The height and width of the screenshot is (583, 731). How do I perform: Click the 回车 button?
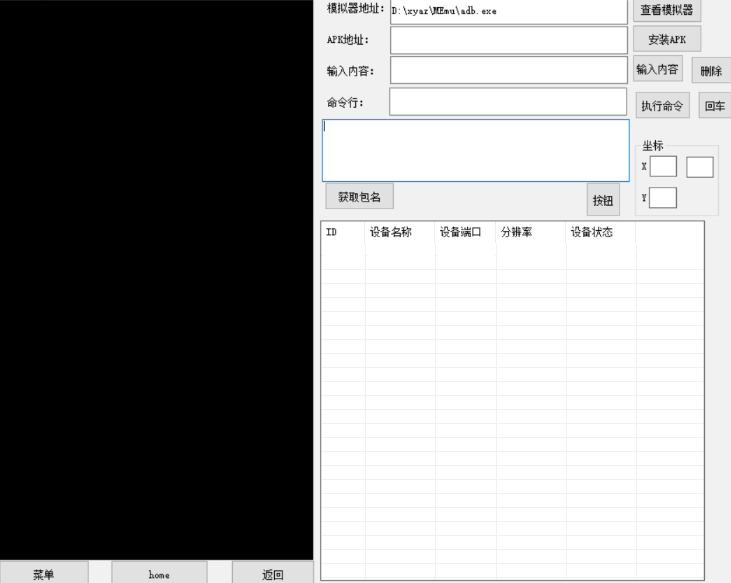tap(715, 105)
